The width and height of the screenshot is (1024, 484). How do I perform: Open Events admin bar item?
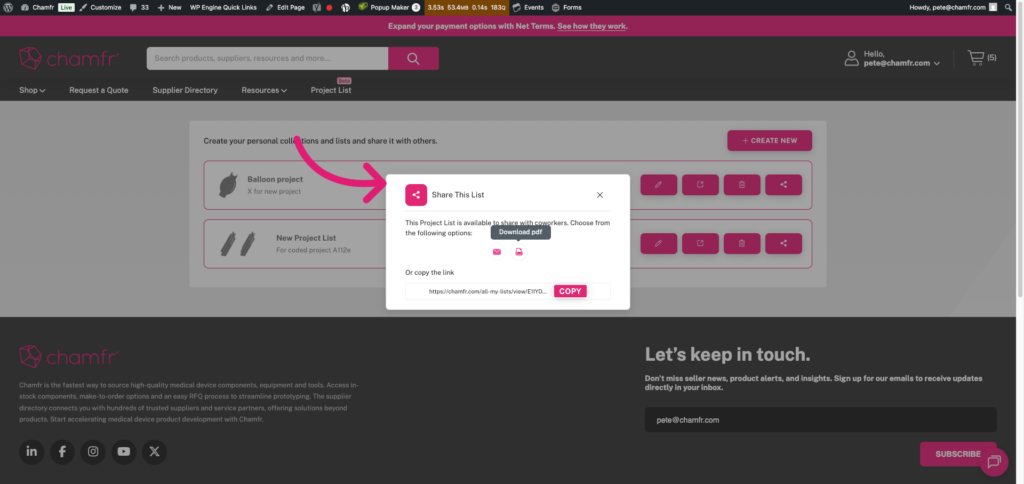click(x=528, y=7)
